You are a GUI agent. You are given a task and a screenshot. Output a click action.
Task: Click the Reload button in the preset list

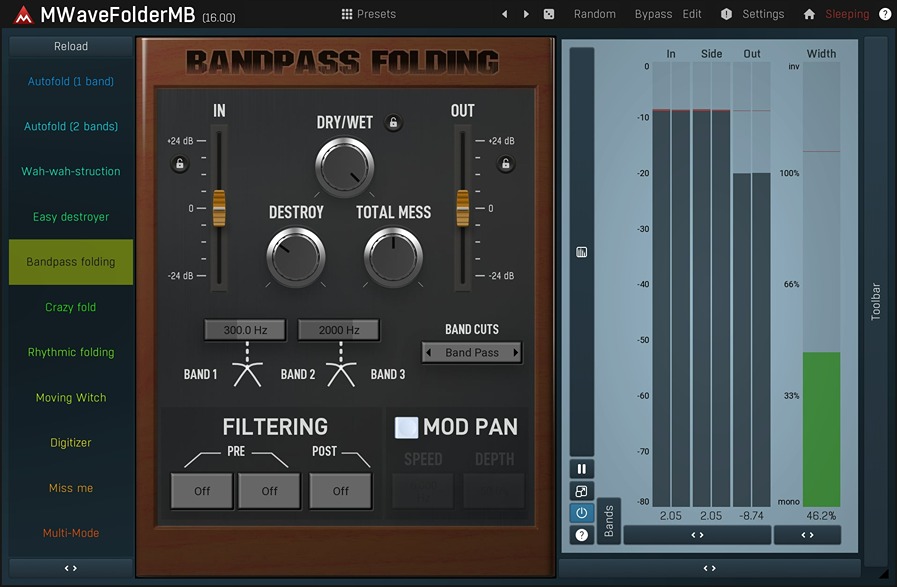pos(70,45)
